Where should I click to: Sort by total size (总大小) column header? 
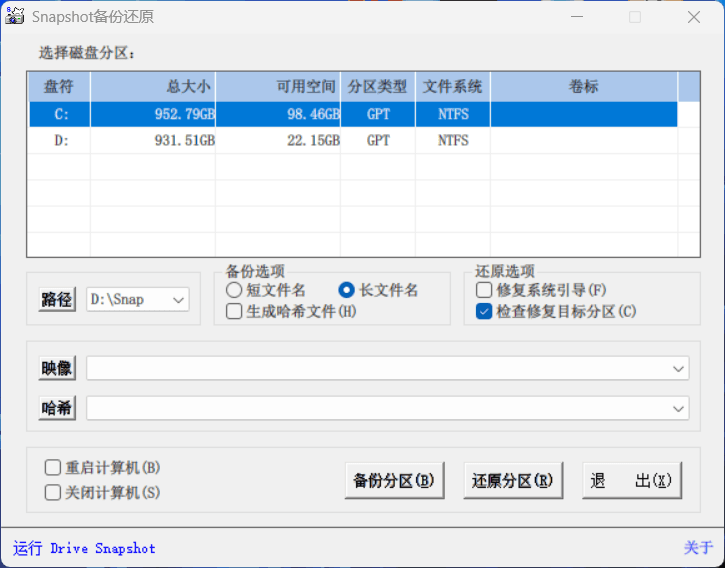coord(153,86)
